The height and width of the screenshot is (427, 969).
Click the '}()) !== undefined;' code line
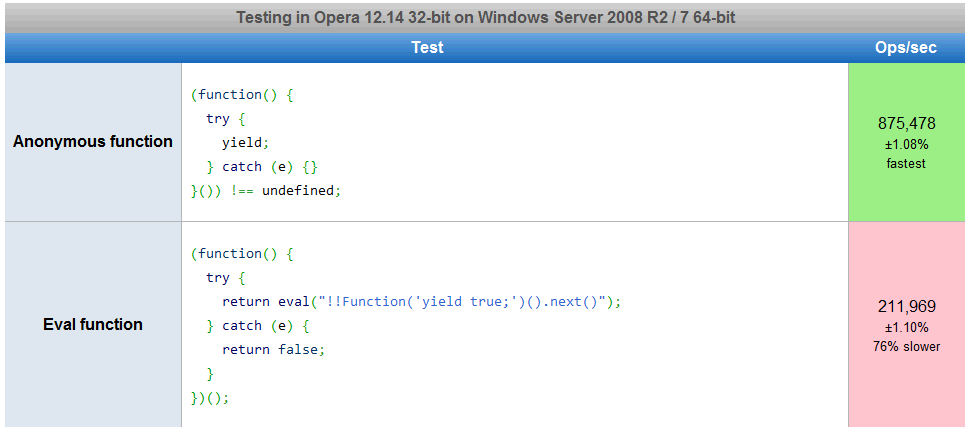266,191
